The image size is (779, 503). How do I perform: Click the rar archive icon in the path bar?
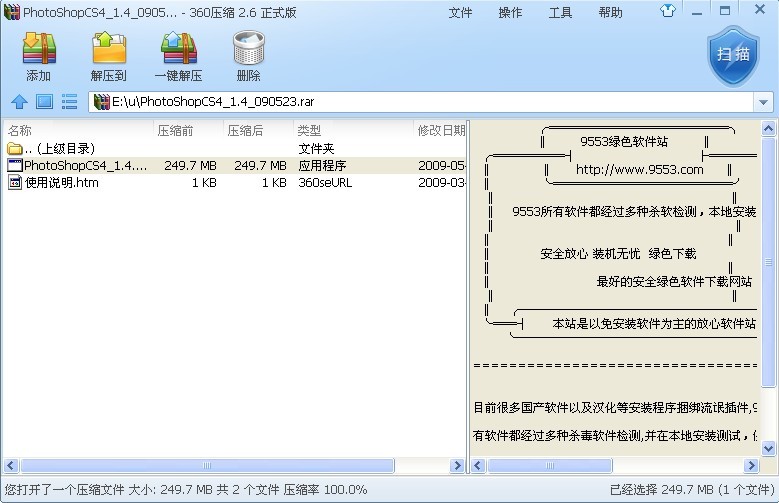point(101,102)
